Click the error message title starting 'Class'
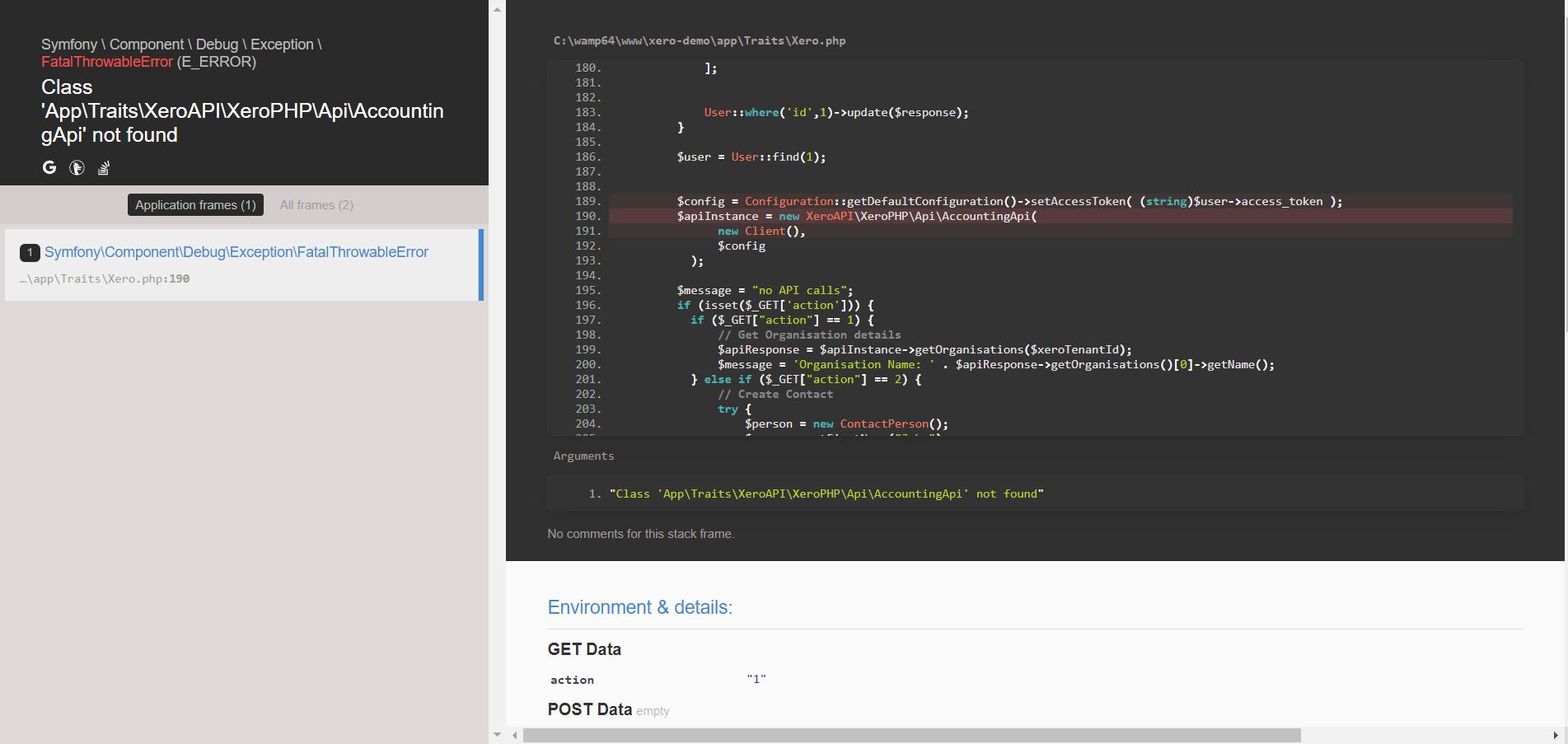 pyautogui.click(x=242, y=111)
